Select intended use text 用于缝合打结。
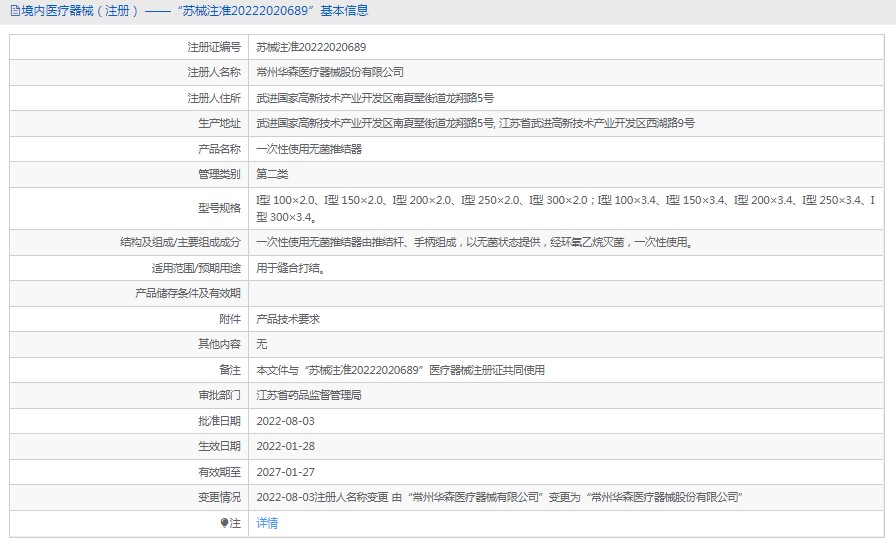 pos(293,268)
